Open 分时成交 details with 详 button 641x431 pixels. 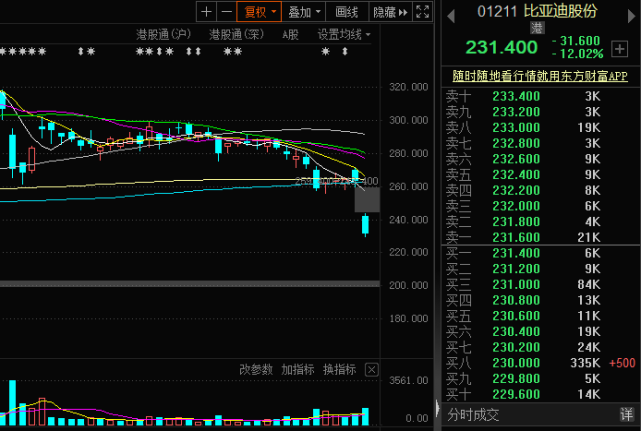pyautogui.click(x=625, y=414)
